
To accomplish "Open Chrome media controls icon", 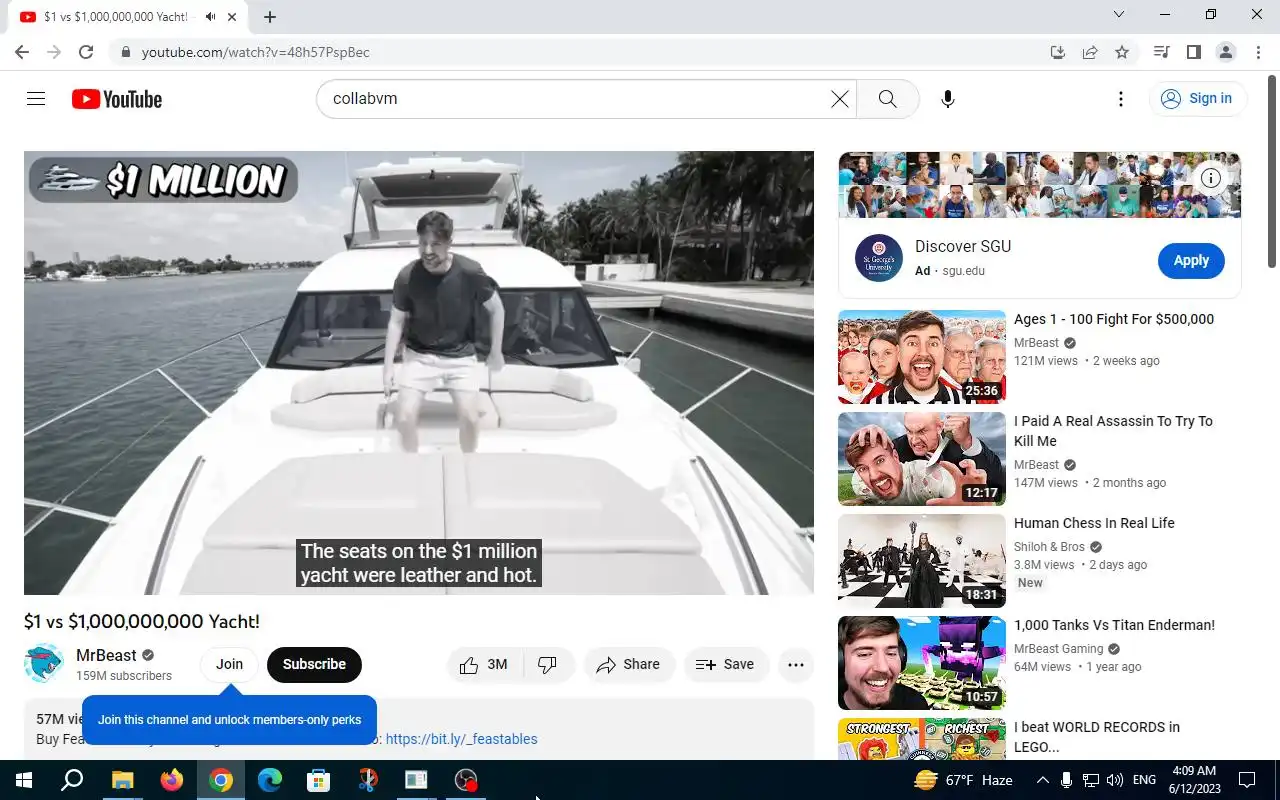I will click(x=1161, y=52).
